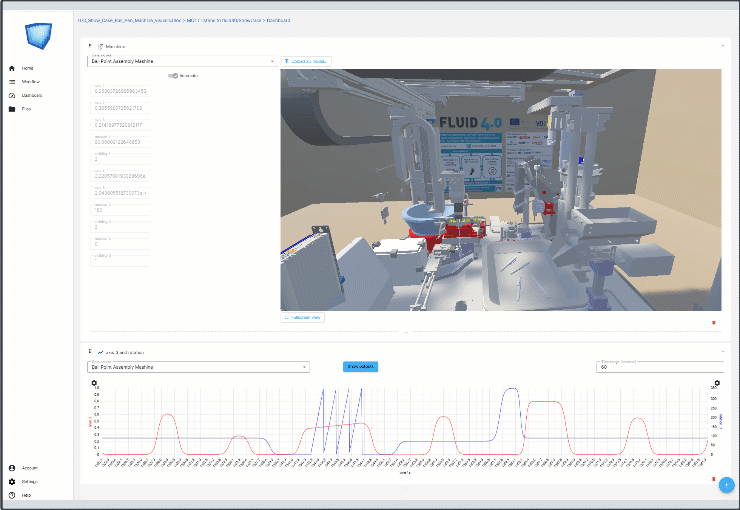The height and width of the screenshot is (510, 740).
Task: Open the Files folder icon
Action: coord(12,108)
